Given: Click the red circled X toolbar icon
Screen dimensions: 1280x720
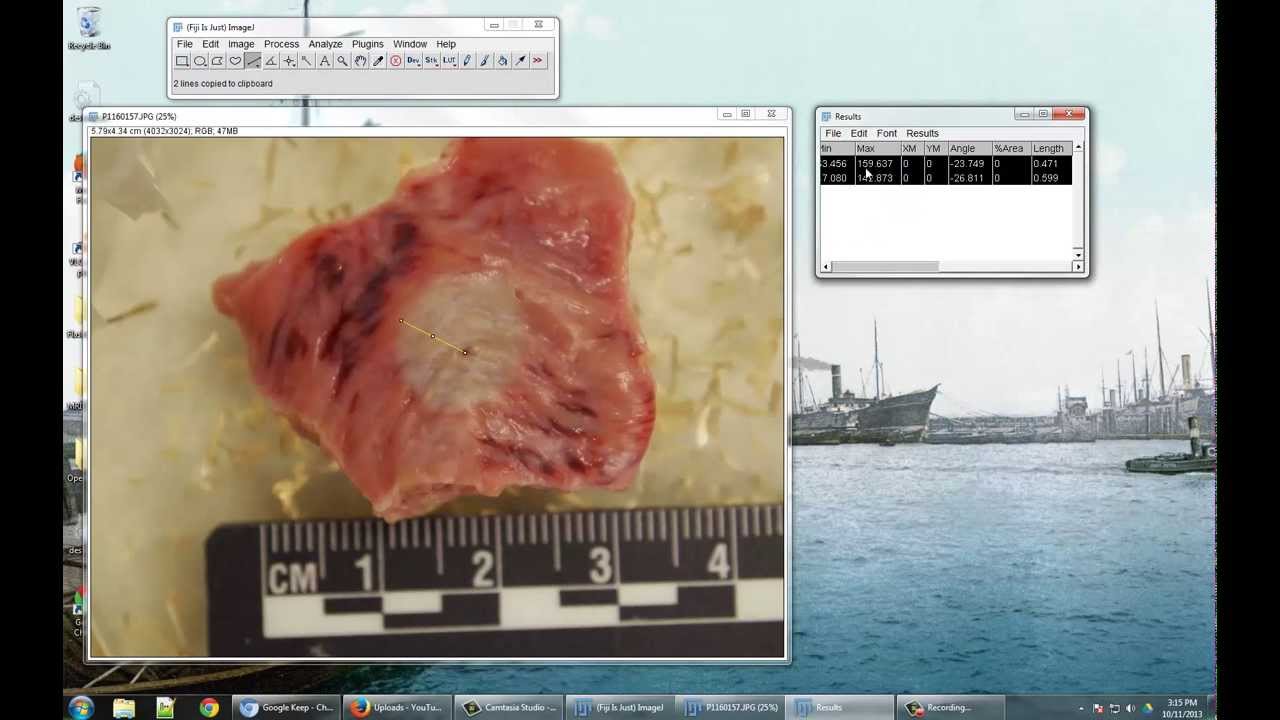Looking at the screenshot, I should point(396,61).
